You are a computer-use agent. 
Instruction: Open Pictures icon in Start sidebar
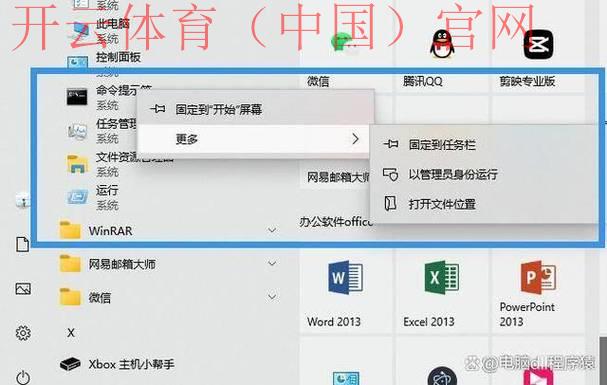point(23,289)
